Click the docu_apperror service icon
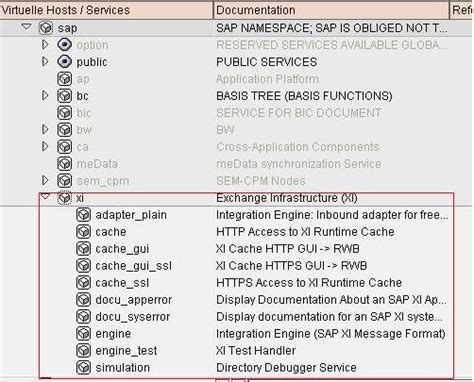The image size is (474, 382). click(x=83, y=300)
